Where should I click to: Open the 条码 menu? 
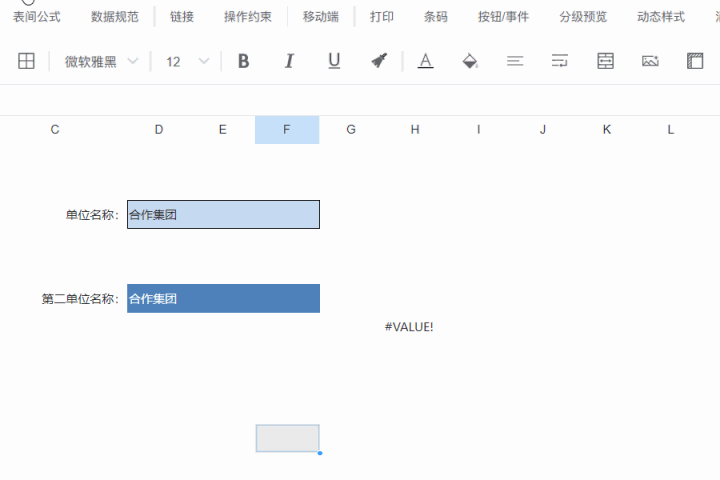tap(435, 17)
